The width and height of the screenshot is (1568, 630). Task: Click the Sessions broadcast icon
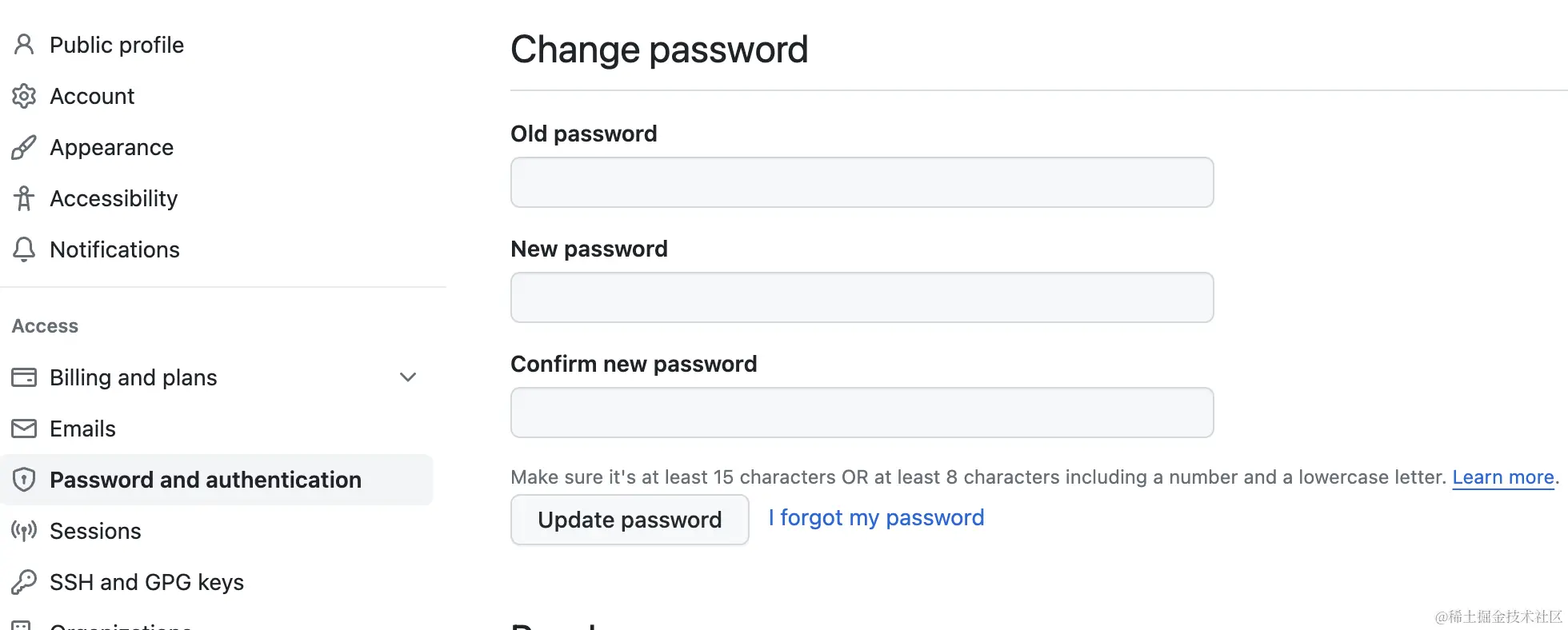(24, 531)
